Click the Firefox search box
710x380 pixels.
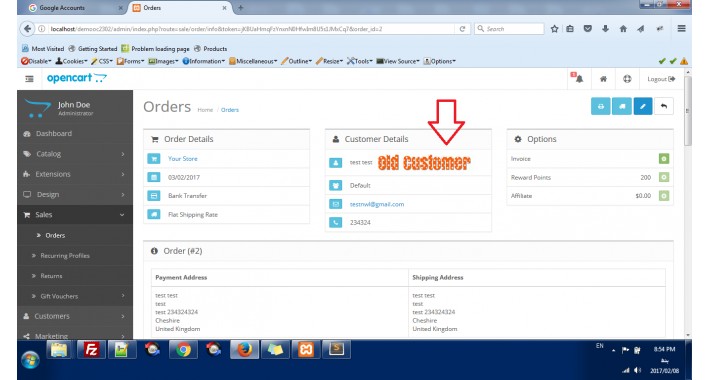tap(509, 29)
